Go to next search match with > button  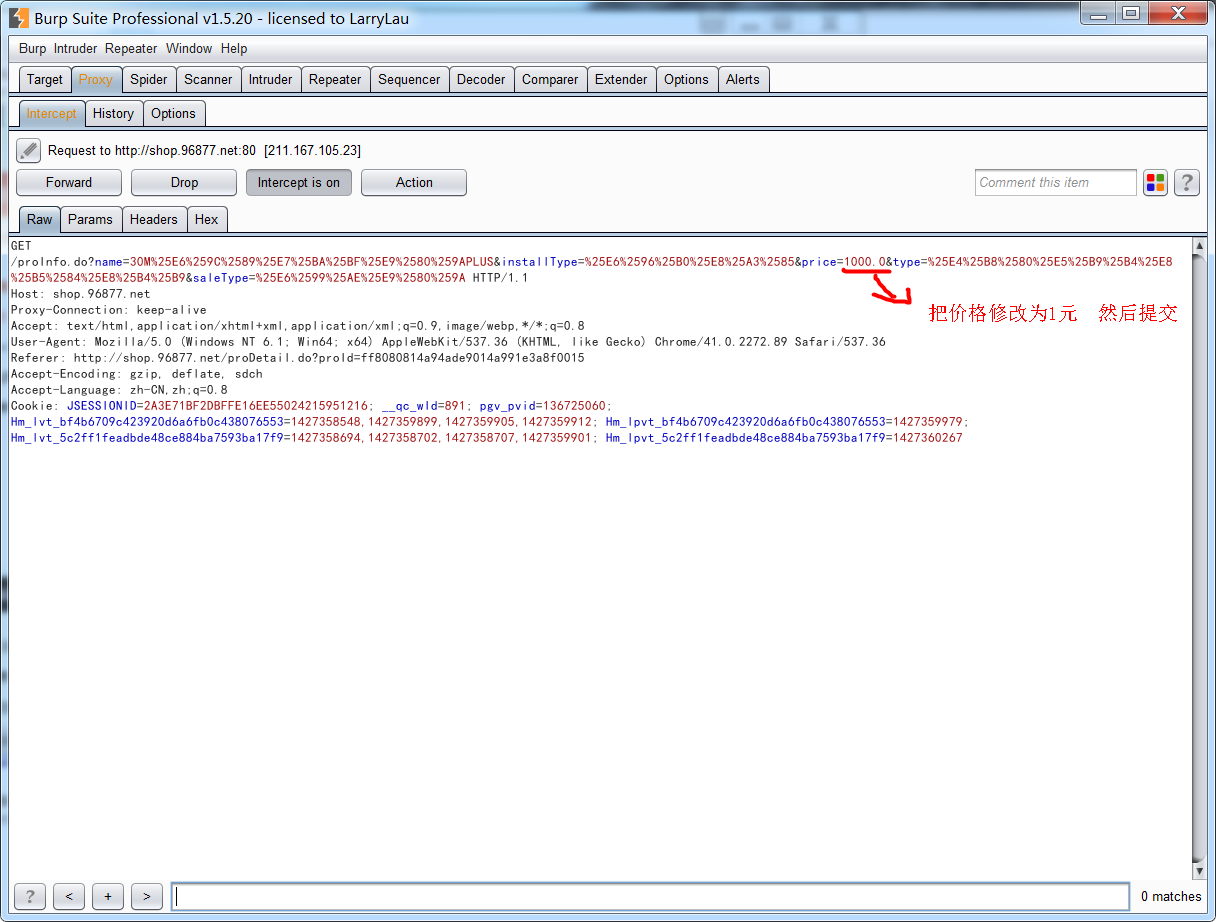click(x=146, y=896)
